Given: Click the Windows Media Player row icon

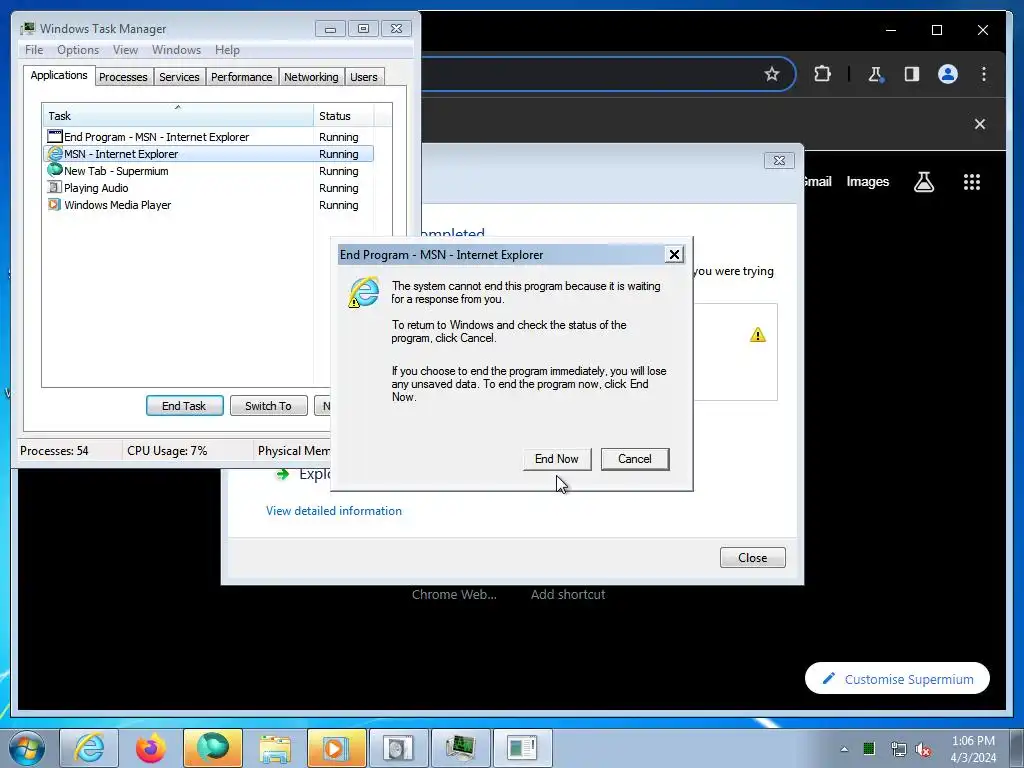Looking at the screenshot, I should point(55,204).
